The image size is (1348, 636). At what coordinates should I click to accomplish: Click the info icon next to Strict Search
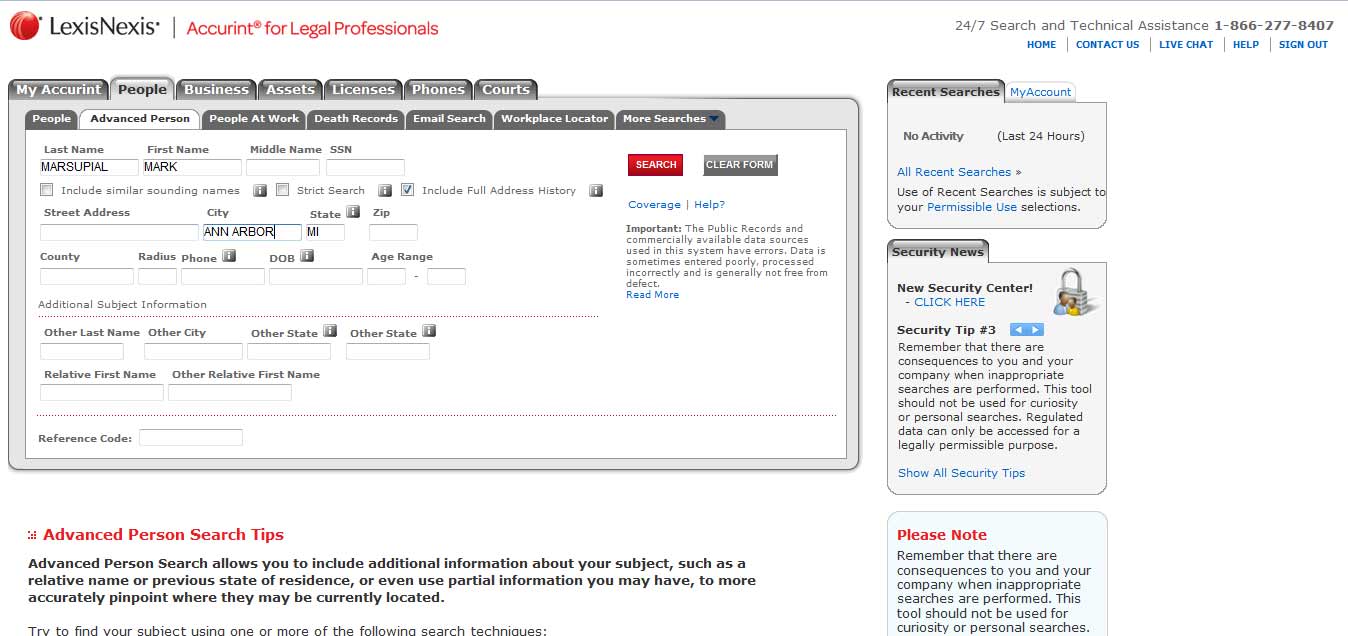(x=385, y=190)
